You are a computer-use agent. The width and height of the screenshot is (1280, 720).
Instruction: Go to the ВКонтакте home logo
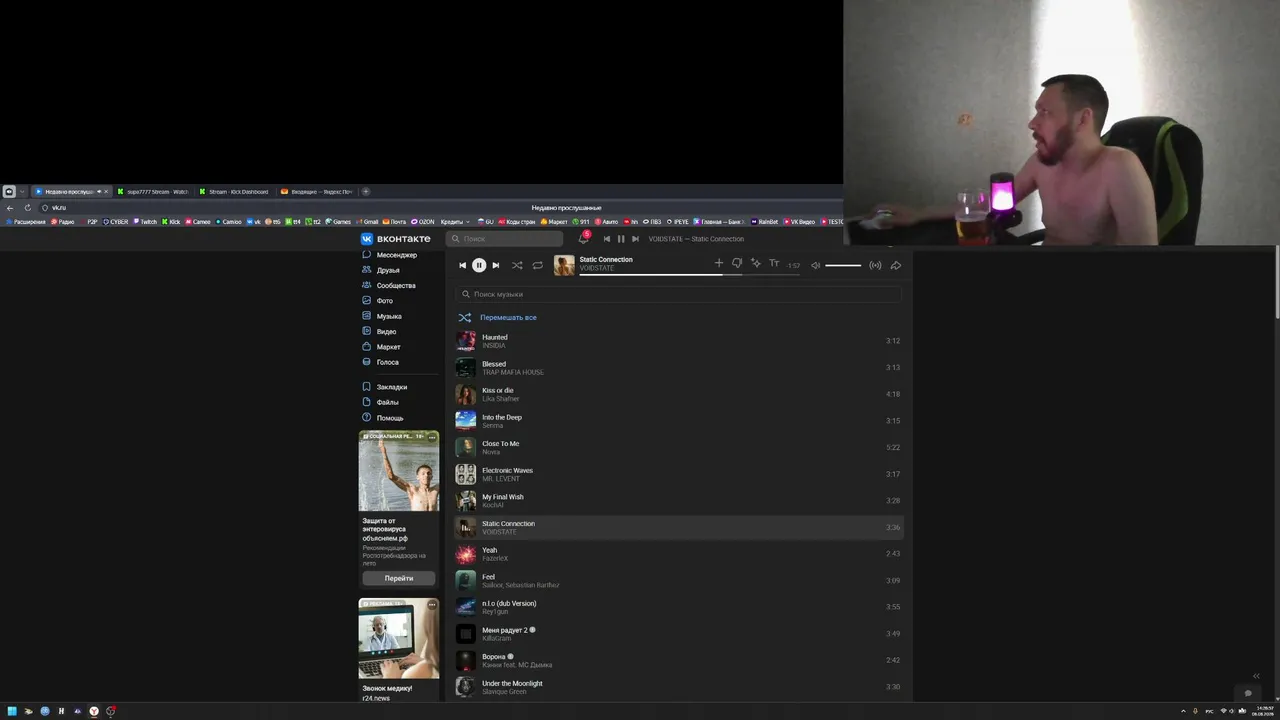(x=396, y=239)
